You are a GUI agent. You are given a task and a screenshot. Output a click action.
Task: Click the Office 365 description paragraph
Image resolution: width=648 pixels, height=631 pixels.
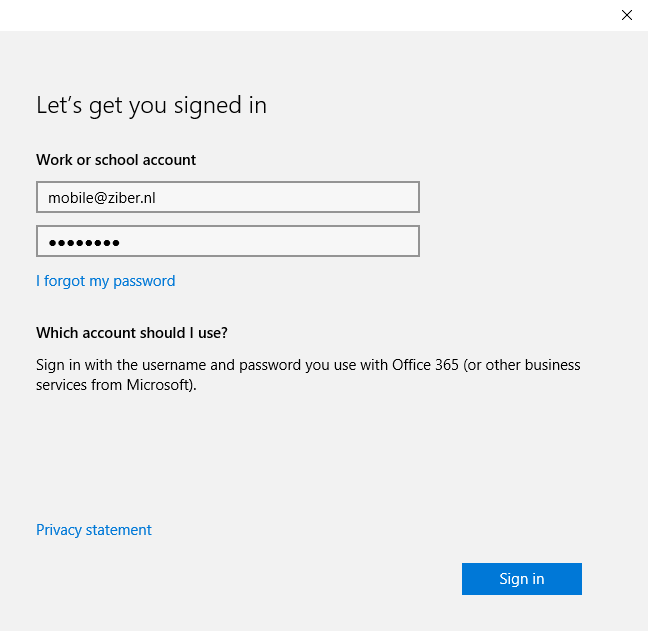pos(308,375)
